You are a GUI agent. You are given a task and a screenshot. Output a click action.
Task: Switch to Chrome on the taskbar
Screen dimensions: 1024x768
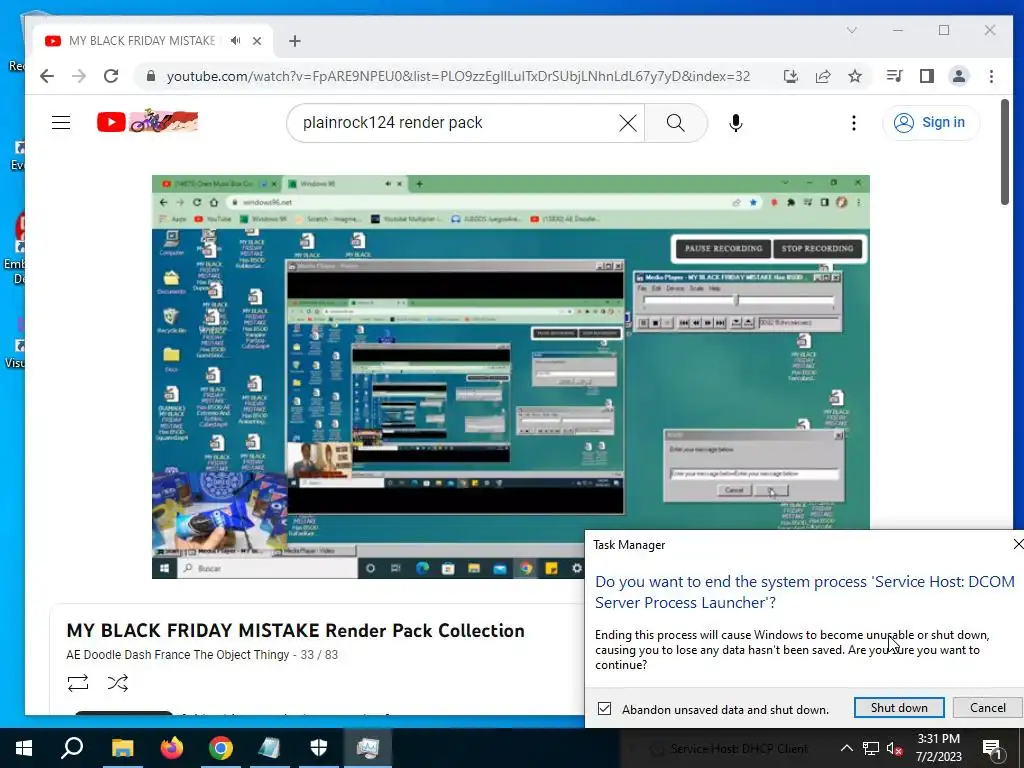tap(221, 748)
